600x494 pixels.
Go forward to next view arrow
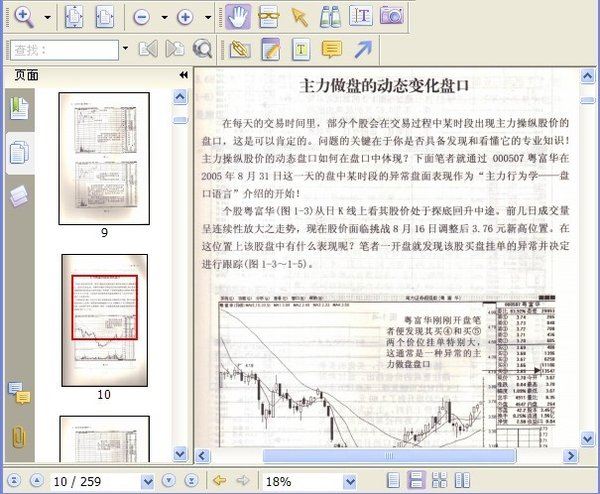(242, 480)
